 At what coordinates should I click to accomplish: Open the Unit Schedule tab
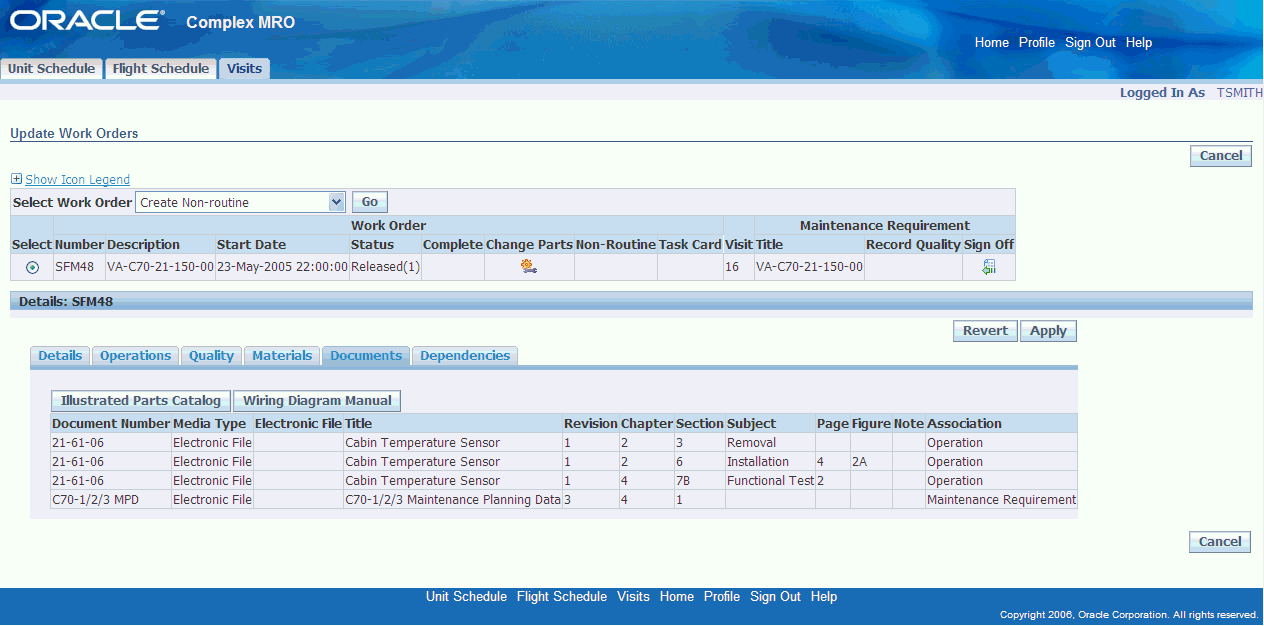pyautogui.click(x=51, y=69)
